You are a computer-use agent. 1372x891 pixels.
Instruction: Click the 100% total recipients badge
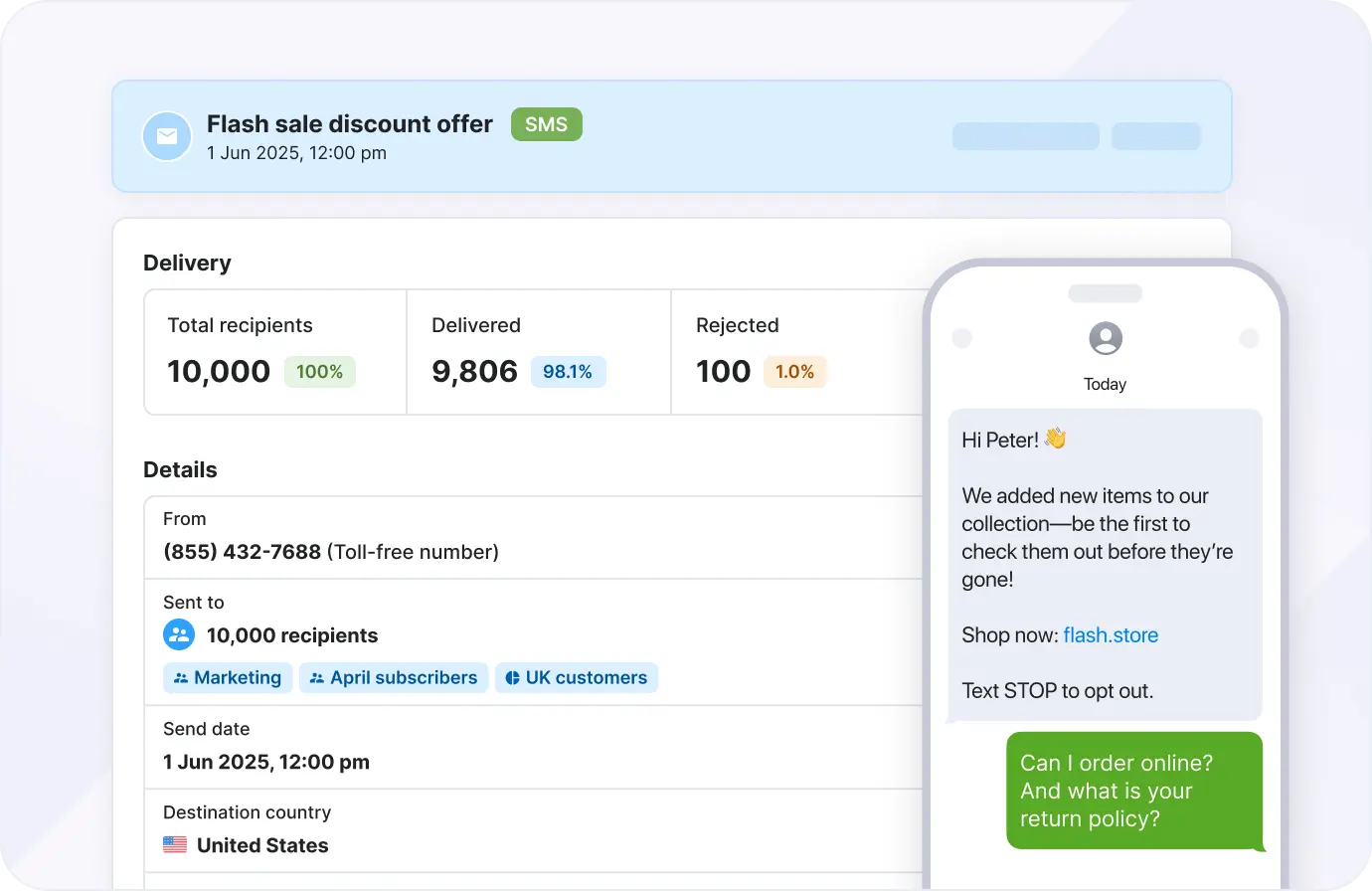(x=319, y=372)
